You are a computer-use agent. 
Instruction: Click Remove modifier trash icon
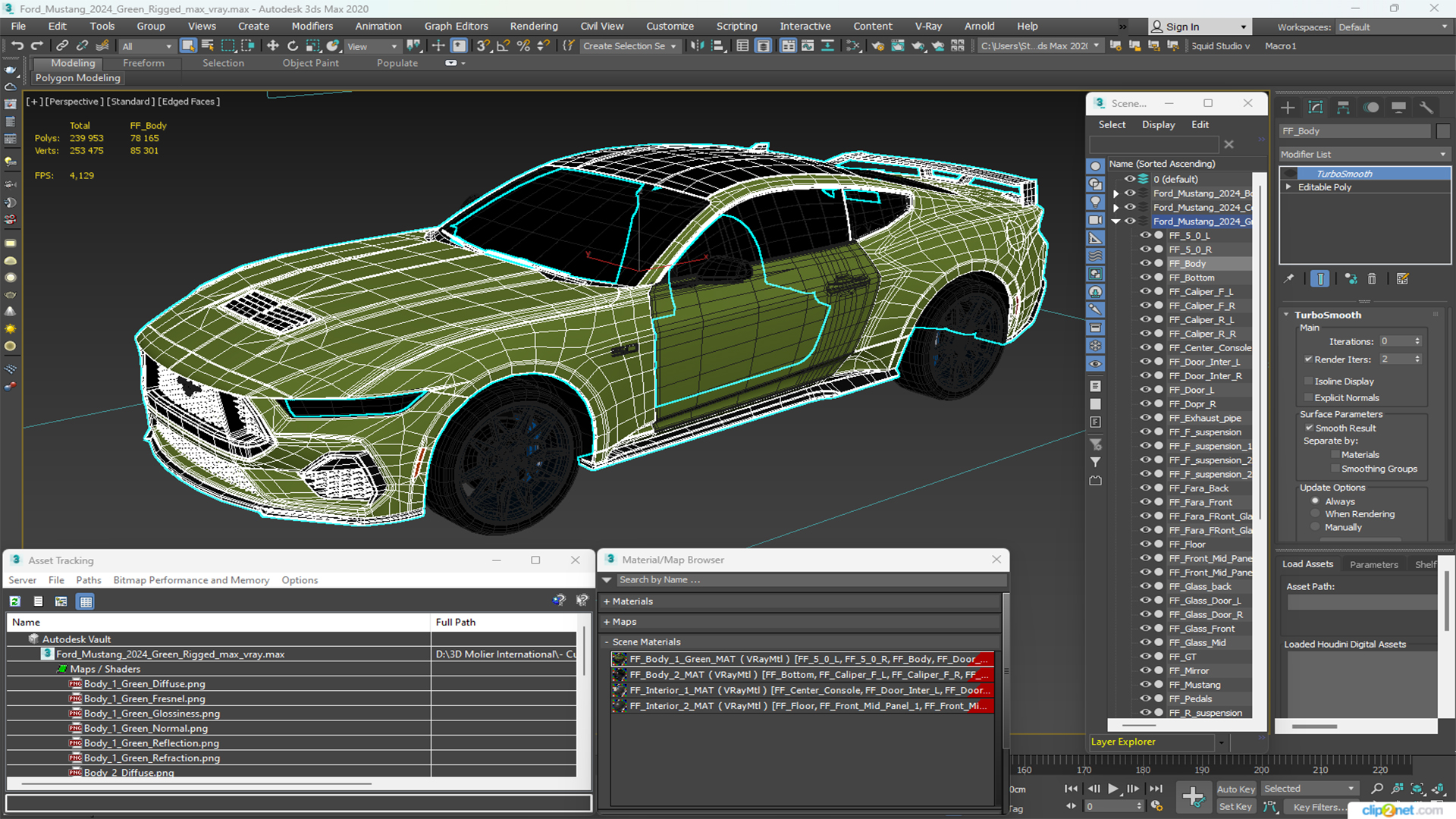[x=1372, y=278]
